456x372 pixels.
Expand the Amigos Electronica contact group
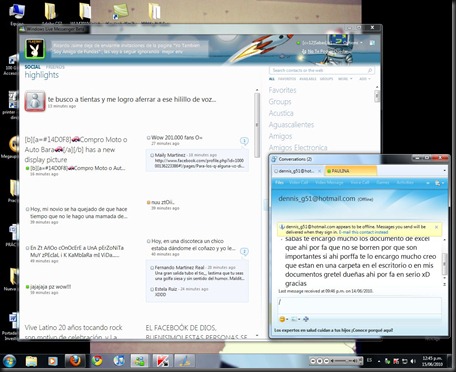click(x=298, y=148)
